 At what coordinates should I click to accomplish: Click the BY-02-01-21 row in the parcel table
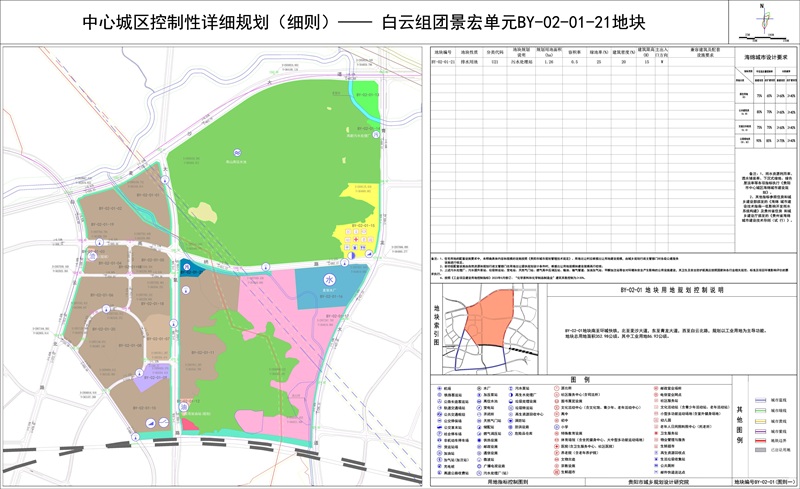549,62
